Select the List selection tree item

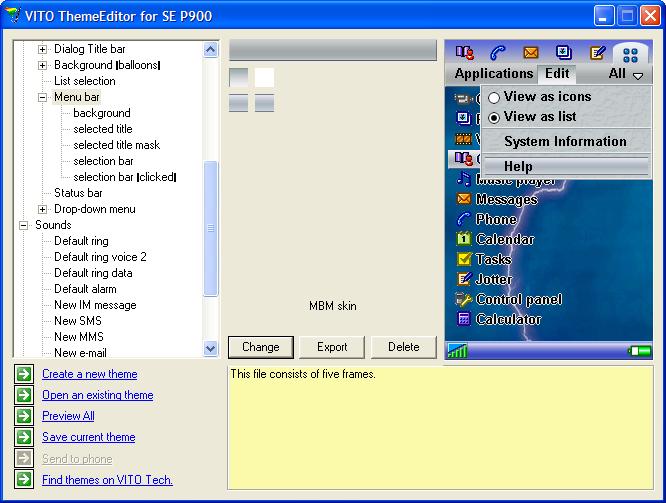85,81
